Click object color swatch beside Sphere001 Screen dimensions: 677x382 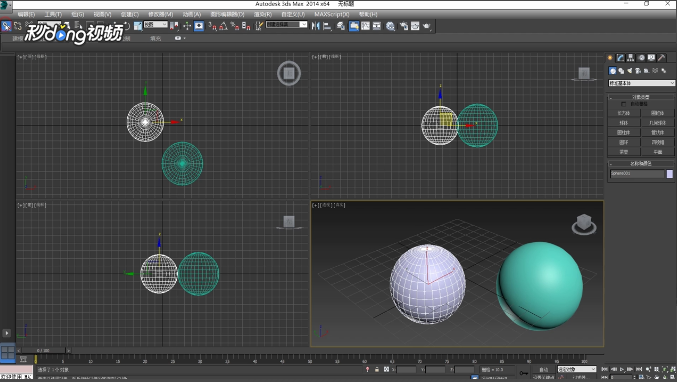coord(670,174)
